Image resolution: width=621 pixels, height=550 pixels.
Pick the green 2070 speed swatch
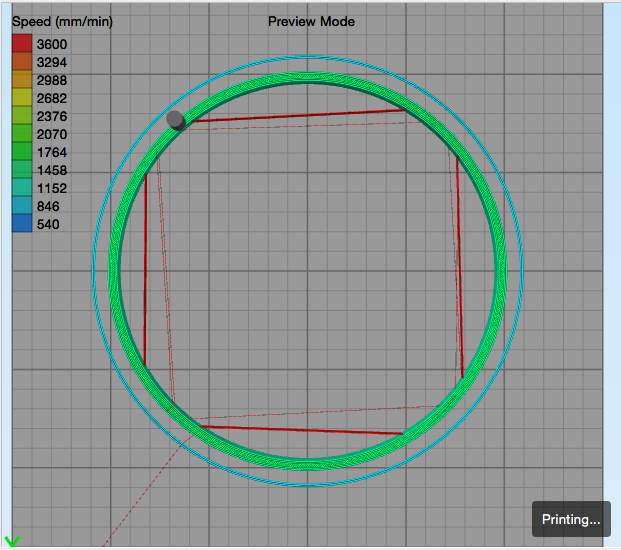click(22, 133)
